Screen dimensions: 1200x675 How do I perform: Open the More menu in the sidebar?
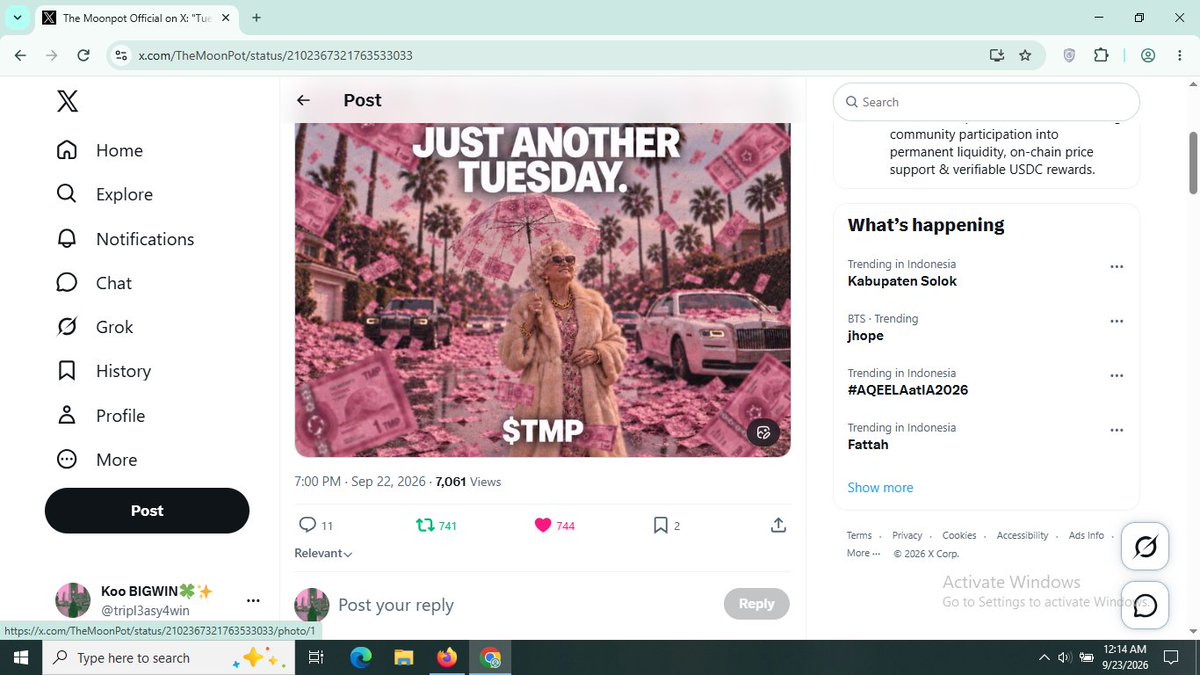pos(96,460)
